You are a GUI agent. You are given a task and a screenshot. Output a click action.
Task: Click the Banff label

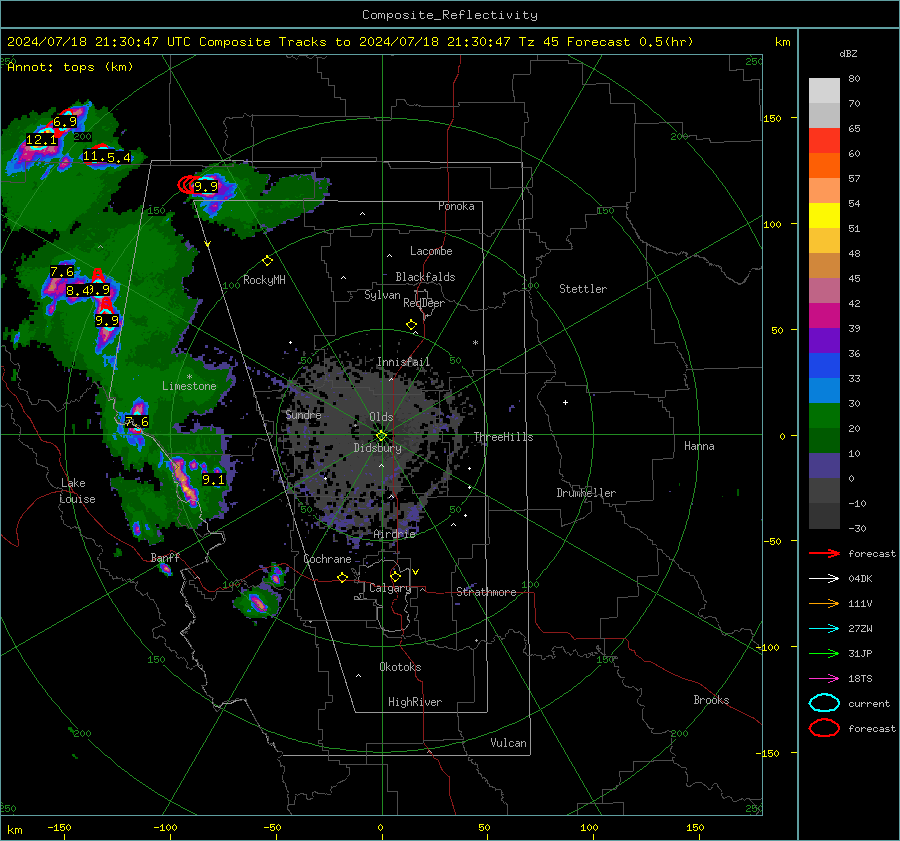point(165,557)
